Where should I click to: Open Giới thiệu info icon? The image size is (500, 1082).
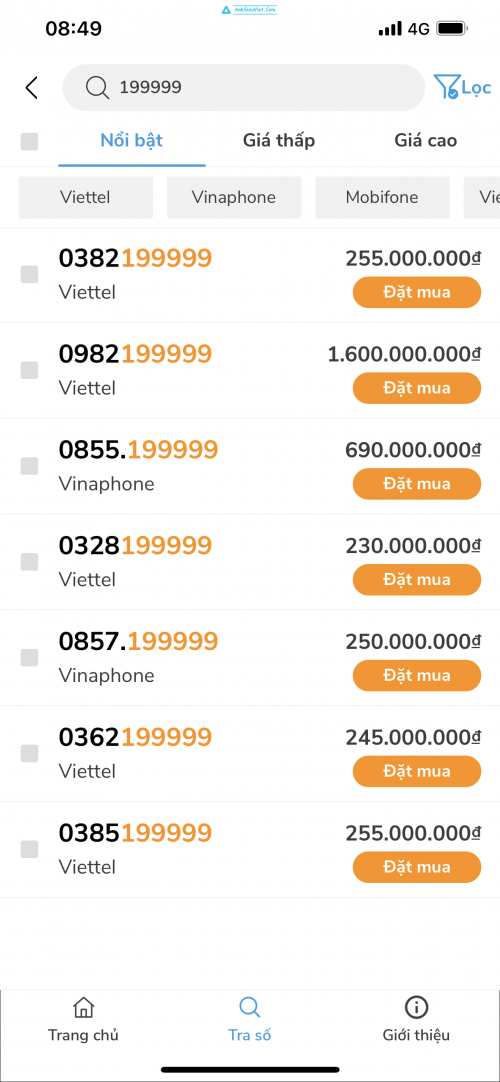tap(416, 1007)
